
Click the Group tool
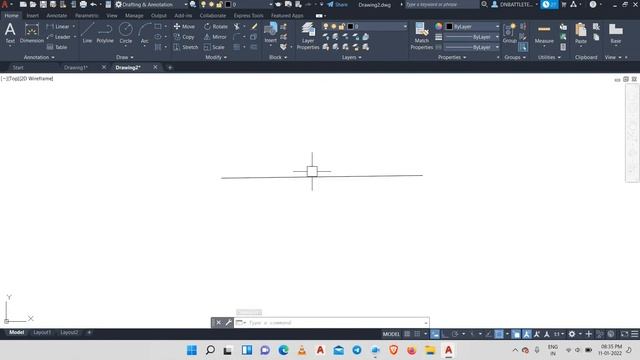click(509, 33)
